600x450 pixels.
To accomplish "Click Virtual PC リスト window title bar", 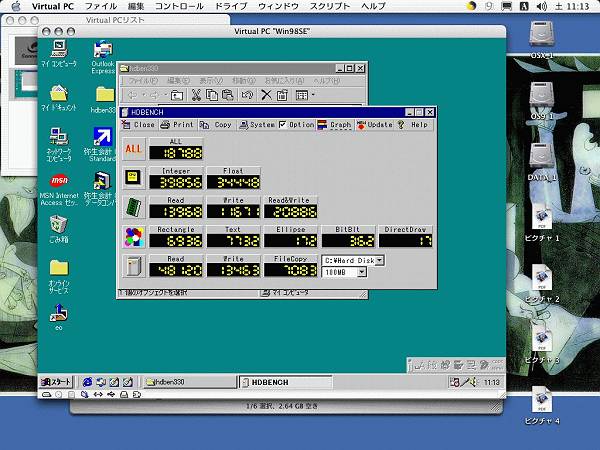I will (115, 20).
